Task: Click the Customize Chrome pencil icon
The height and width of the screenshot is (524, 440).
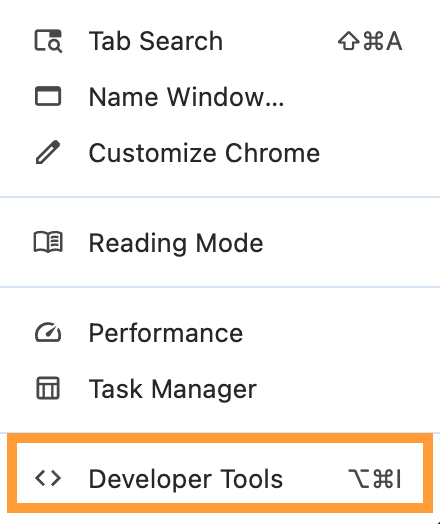Action: click(48, 152)
